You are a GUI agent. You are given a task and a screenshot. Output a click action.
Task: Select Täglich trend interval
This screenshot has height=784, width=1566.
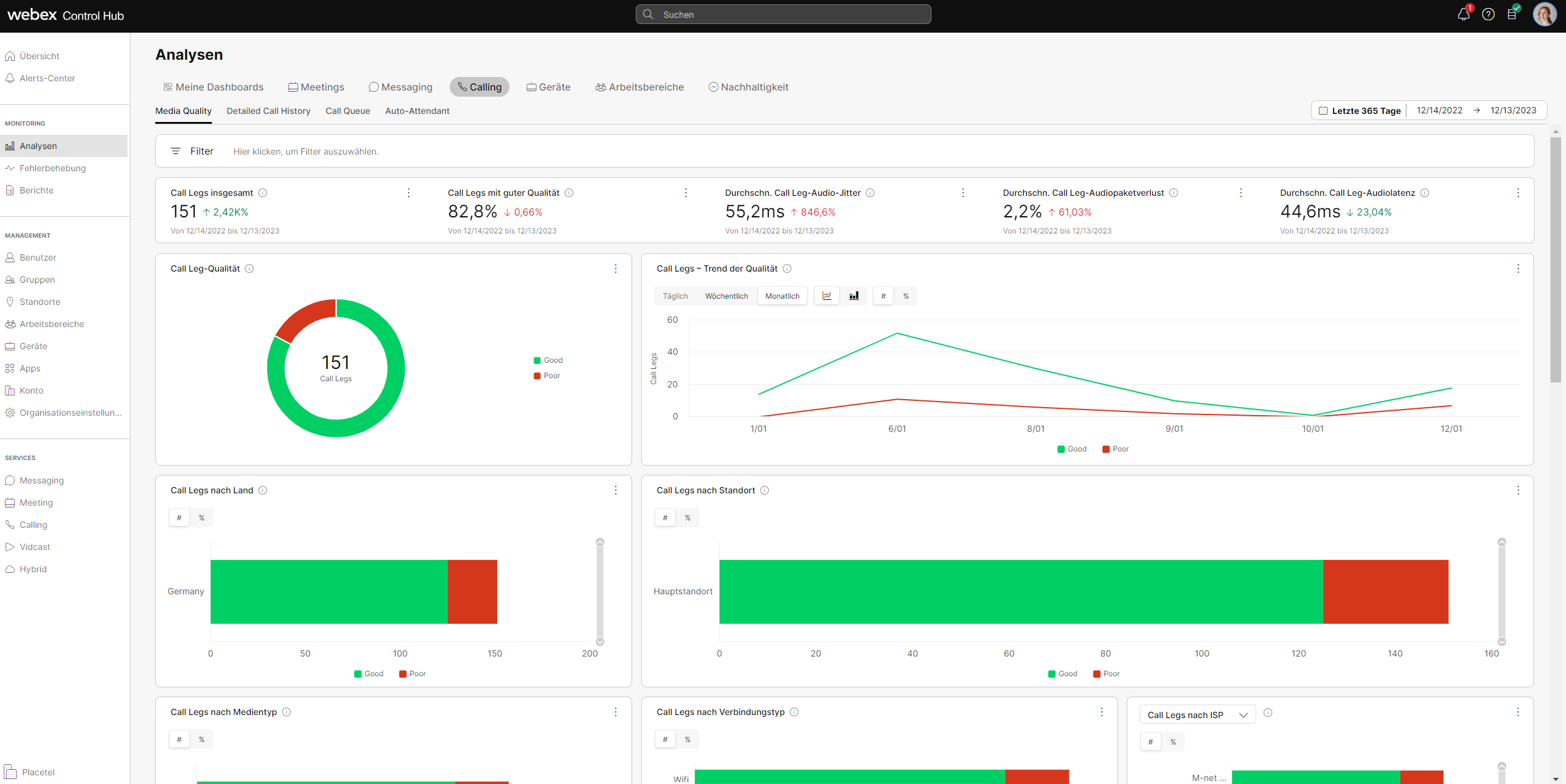[x=675, y=296]
